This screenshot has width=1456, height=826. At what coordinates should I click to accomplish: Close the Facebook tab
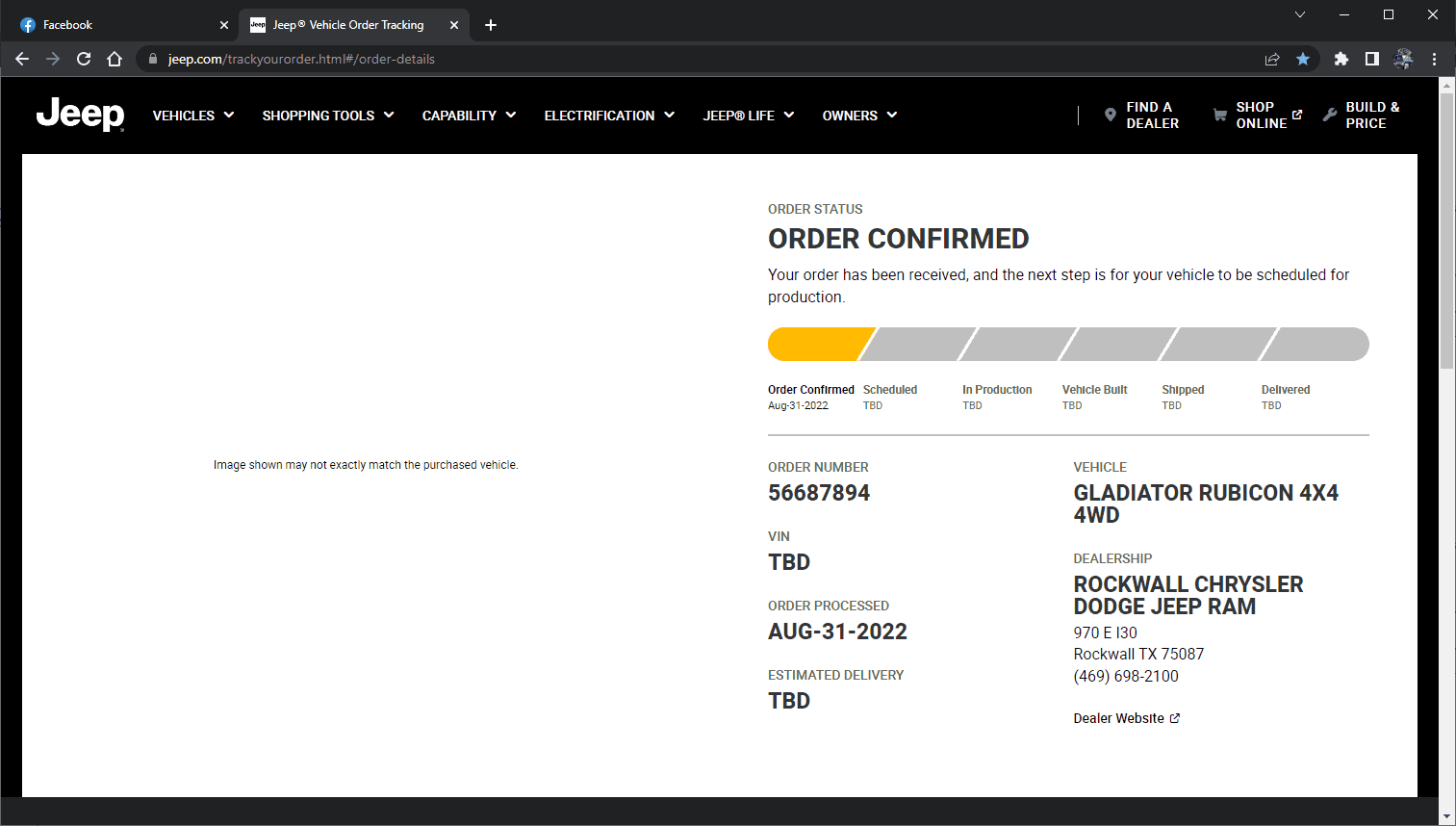point(224,25)
